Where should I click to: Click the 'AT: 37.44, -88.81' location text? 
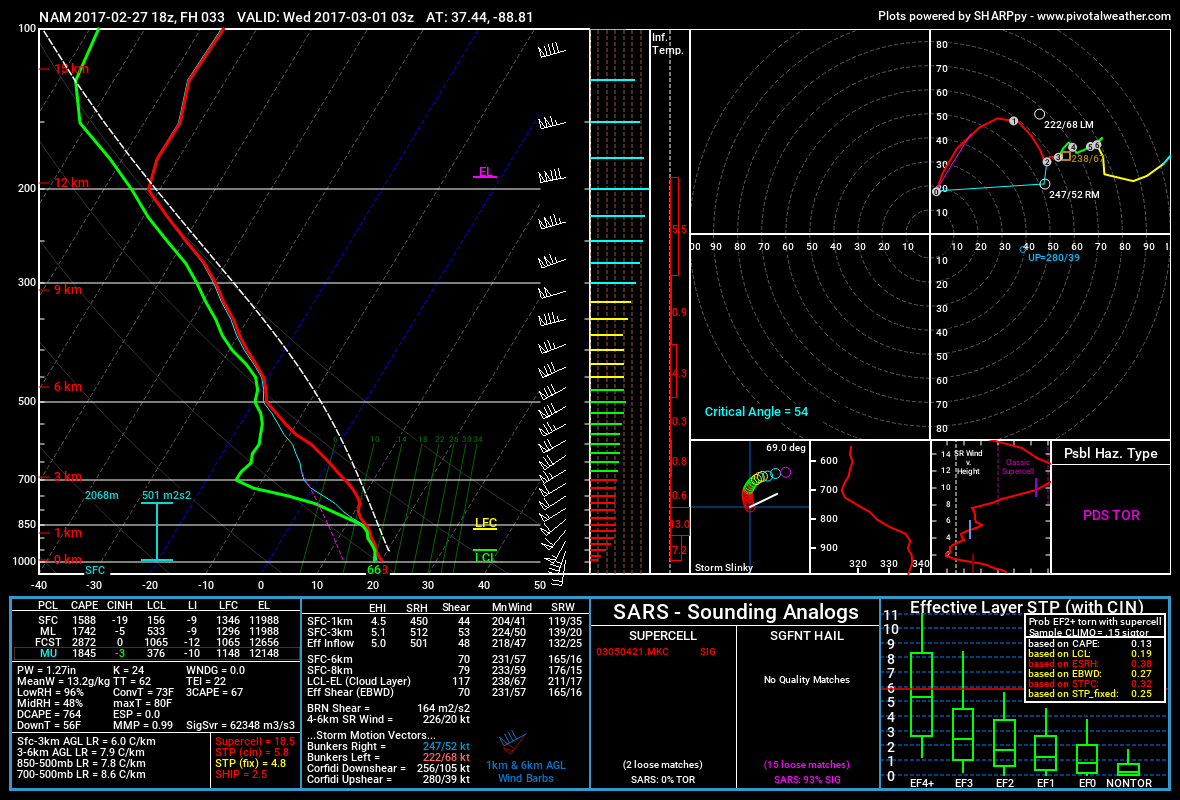(x=479, y=17)
